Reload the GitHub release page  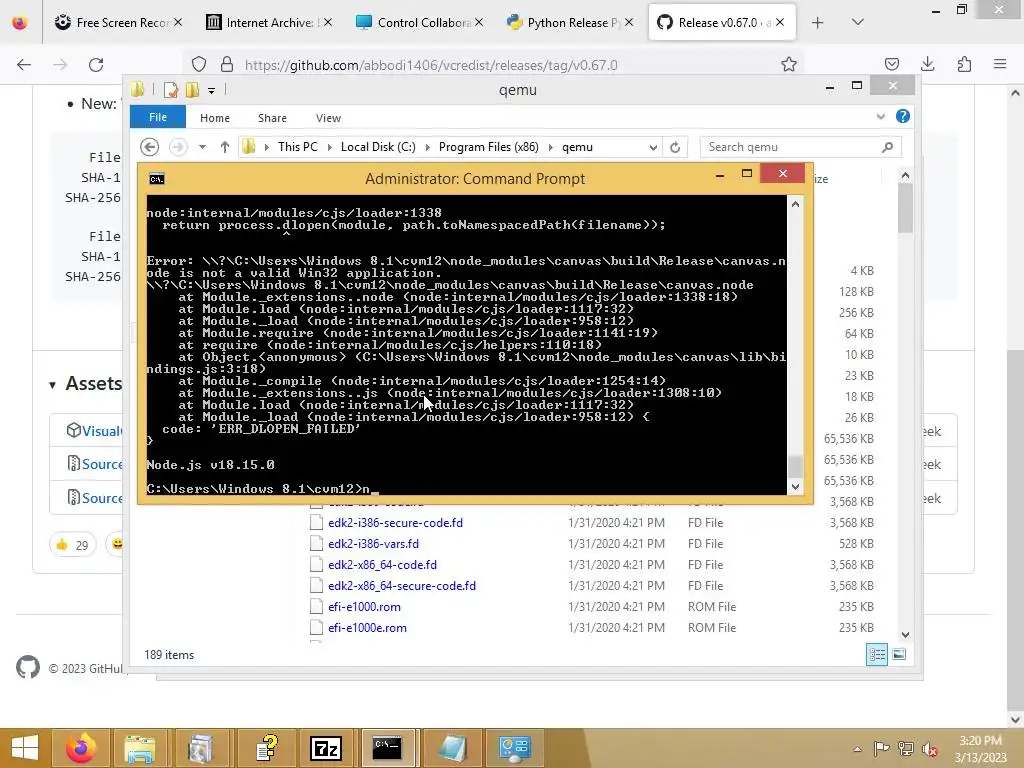[96, 64]
